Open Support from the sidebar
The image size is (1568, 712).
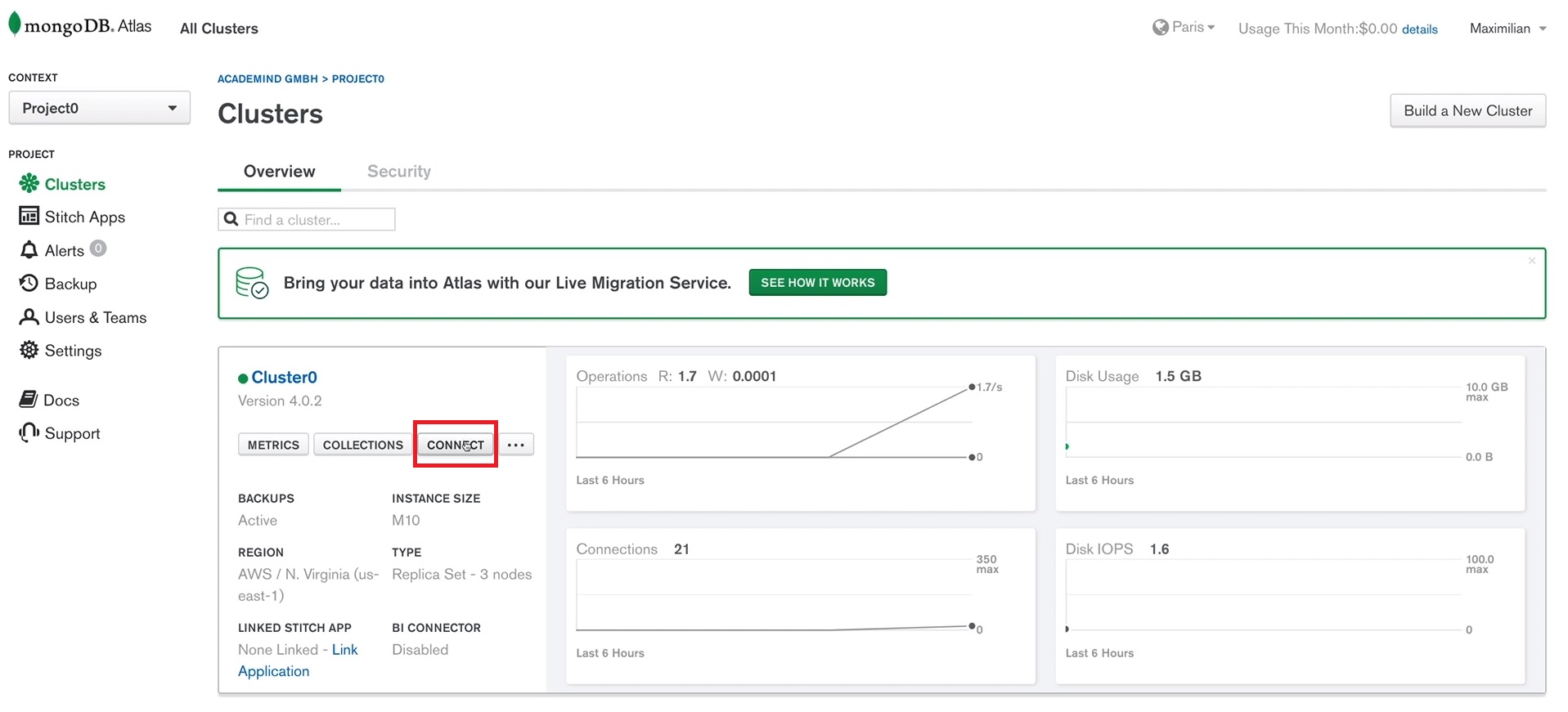pyautogui.click(x=72, y=433)
